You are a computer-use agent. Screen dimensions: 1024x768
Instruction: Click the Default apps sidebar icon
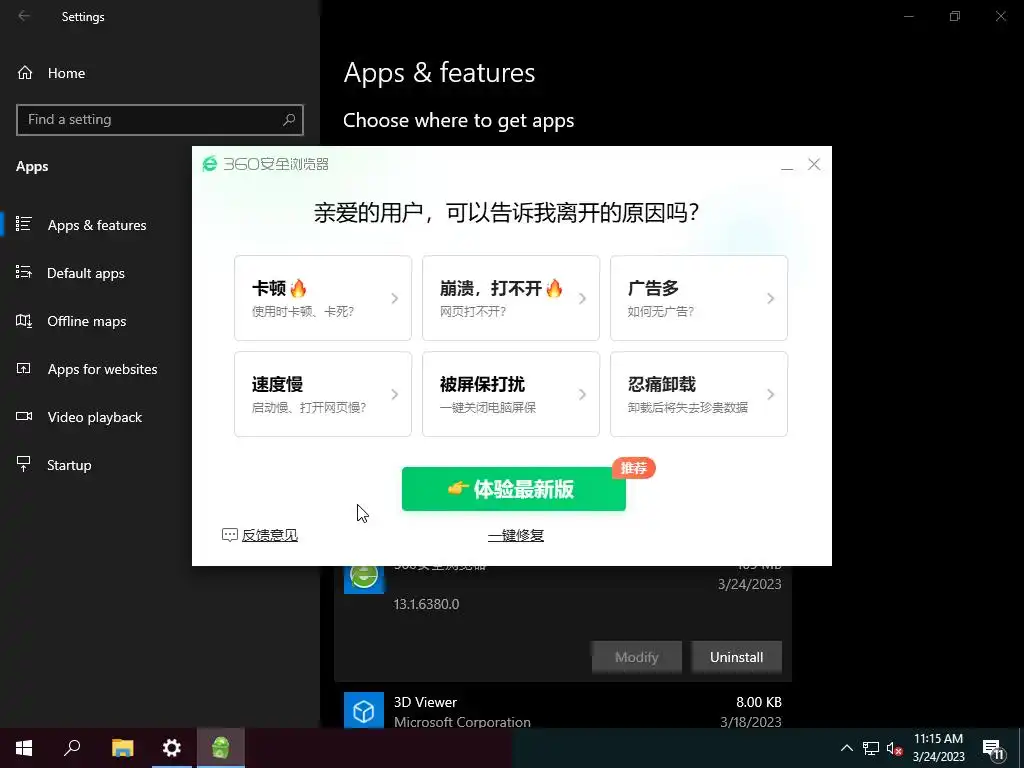pos(24,272)
